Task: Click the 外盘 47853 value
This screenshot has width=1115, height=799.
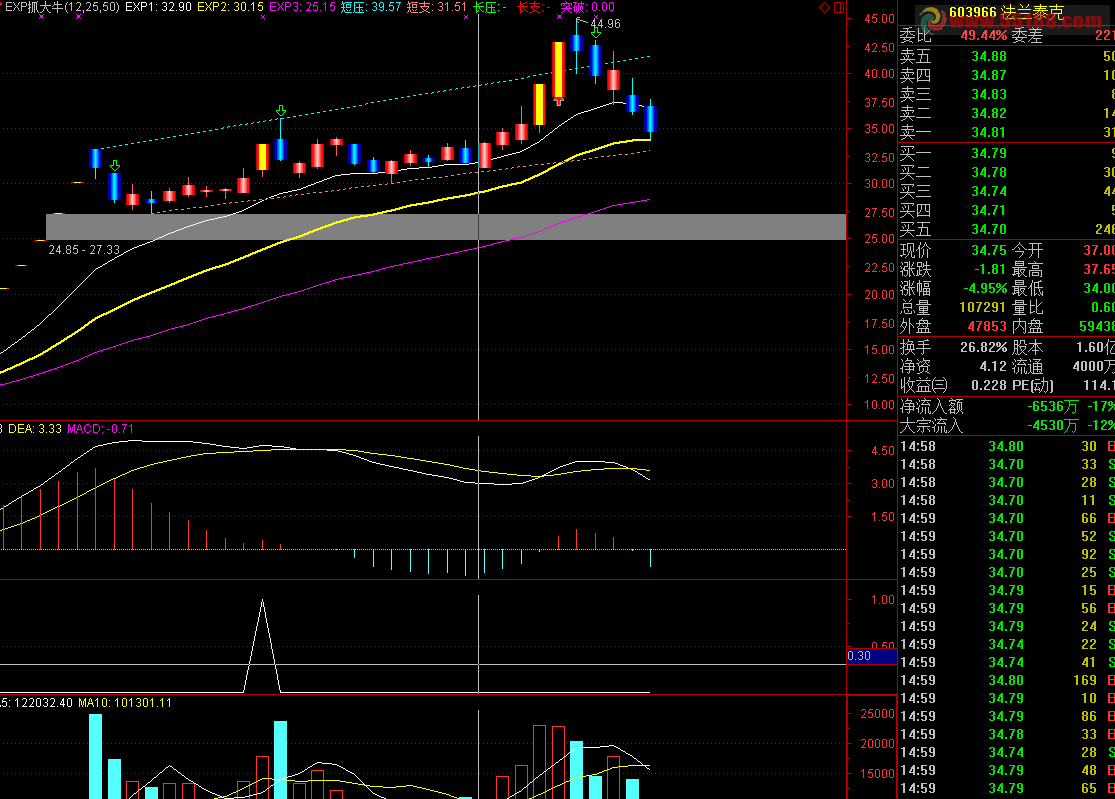Action: click(987, 327)
